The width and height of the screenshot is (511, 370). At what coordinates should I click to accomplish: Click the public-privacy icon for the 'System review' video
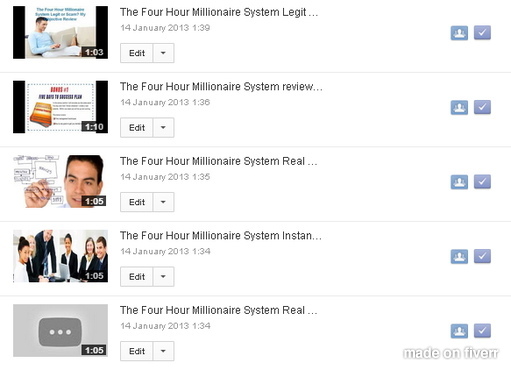point(459,107)
